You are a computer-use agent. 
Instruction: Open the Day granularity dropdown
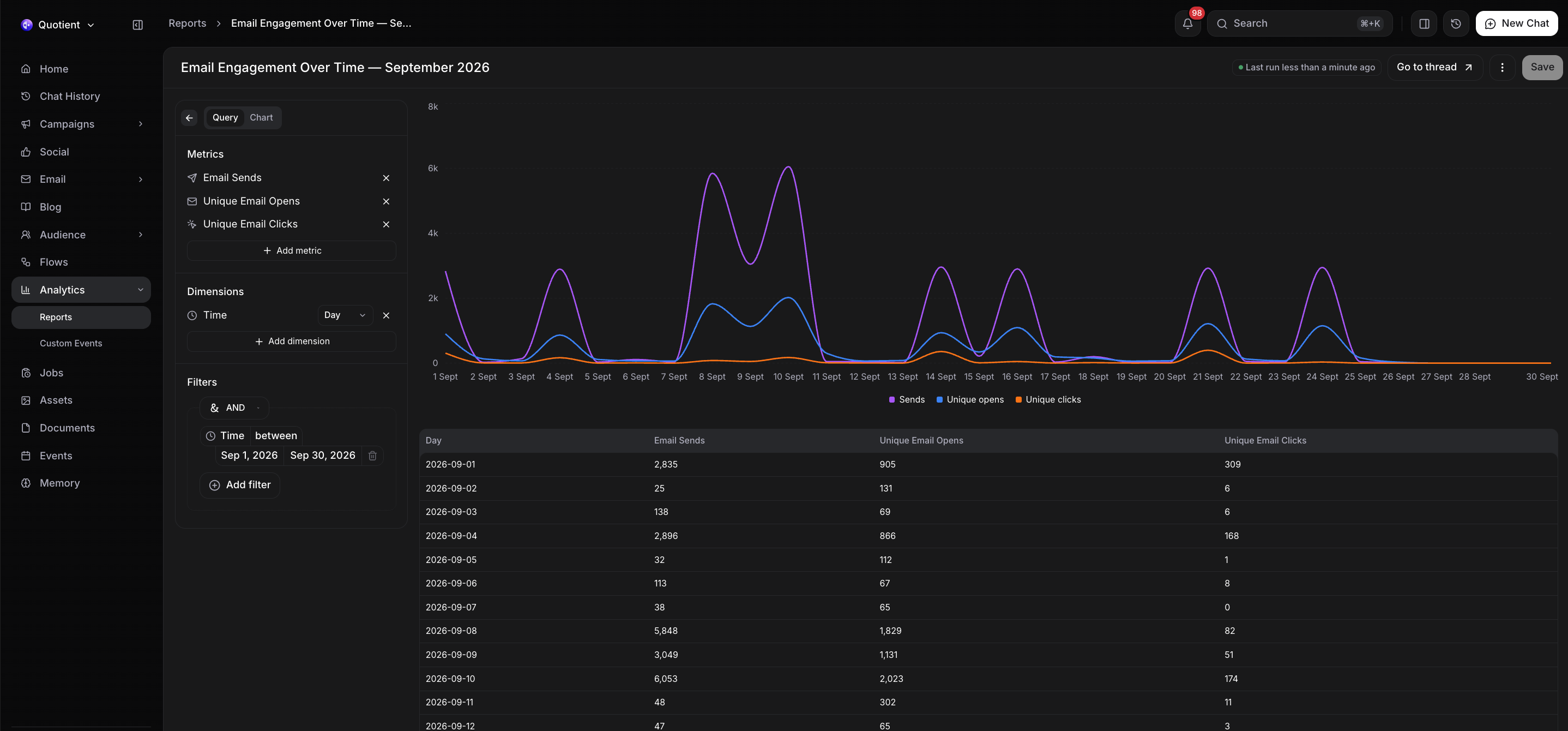(x=345, y=315)
